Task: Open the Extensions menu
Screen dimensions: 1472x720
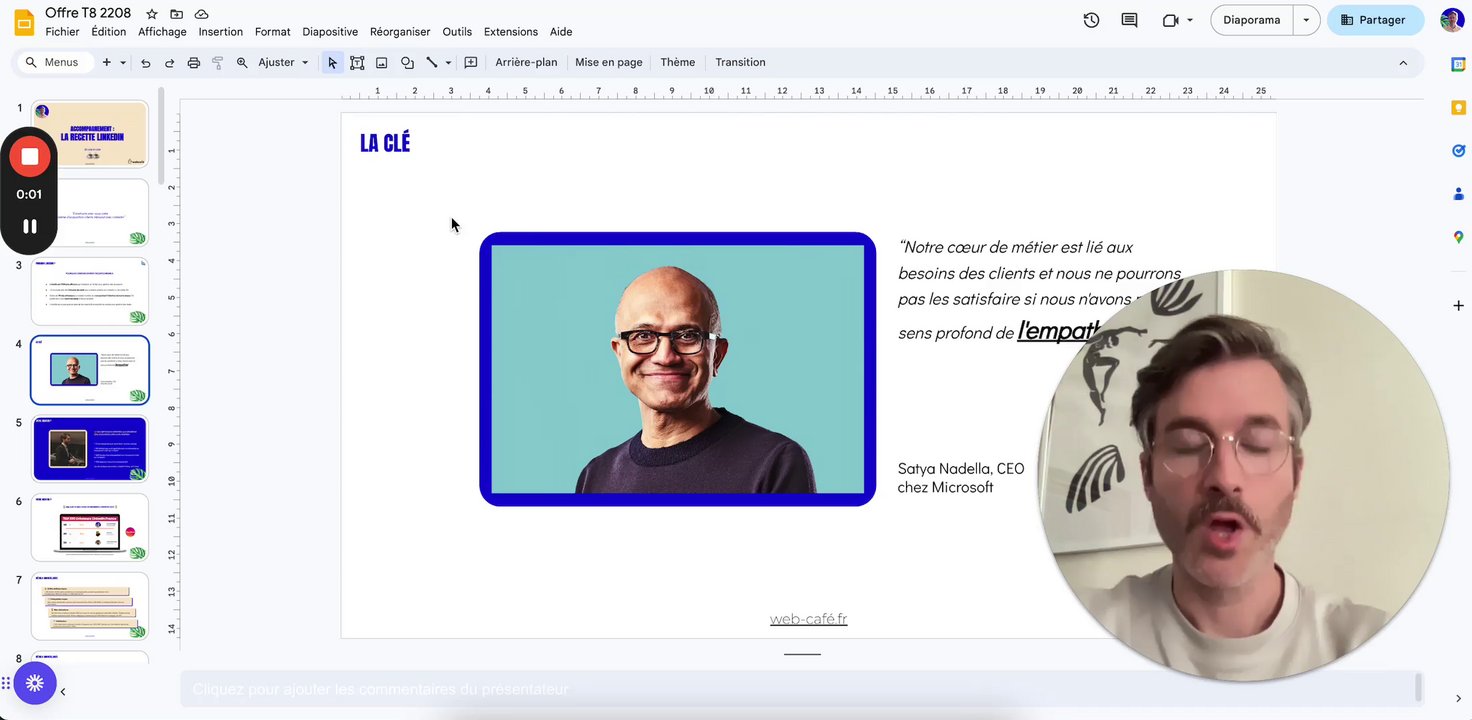Action: [x=511, y=32]
